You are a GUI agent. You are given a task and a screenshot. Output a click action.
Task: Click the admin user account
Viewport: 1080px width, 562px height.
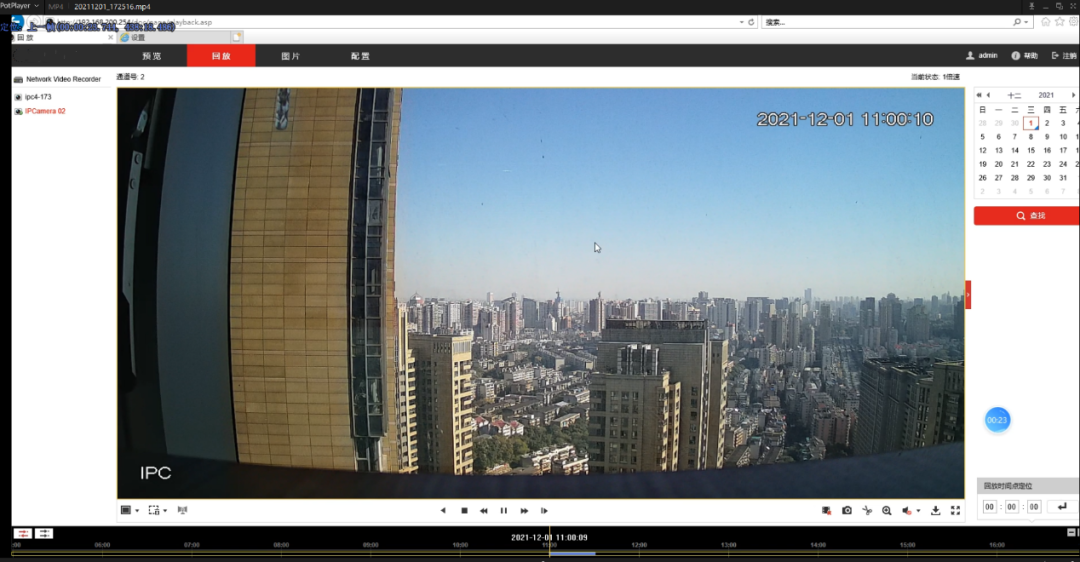(982, 56)
